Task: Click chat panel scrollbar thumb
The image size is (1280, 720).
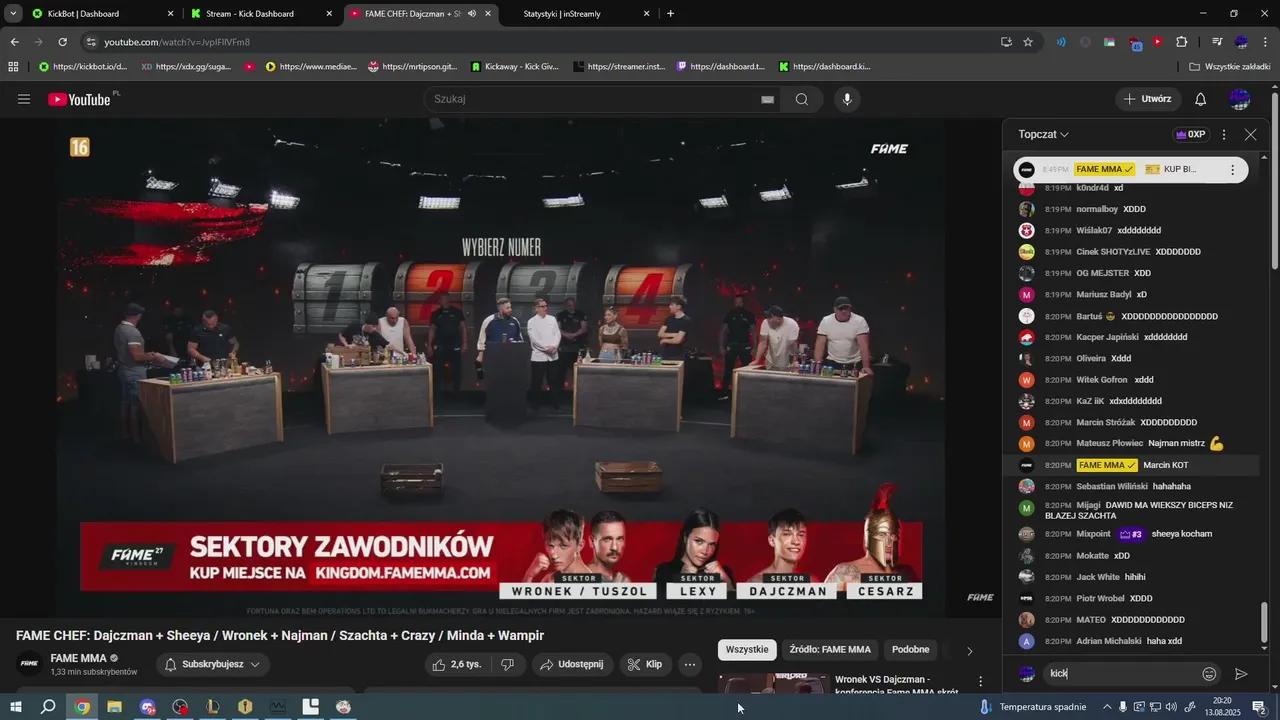Action: pos(1265,622)
